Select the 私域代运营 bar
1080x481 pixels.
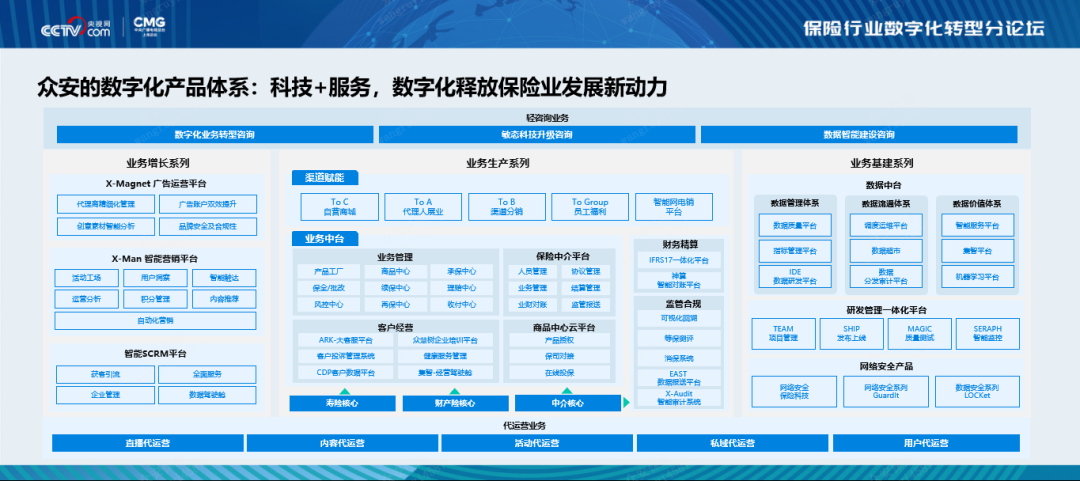tap(731, 442)
